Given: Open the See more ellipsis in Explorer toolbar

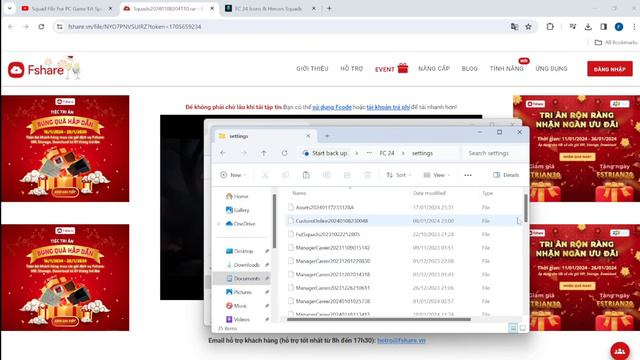Looking at the screenshot, I should pos(468,175).
